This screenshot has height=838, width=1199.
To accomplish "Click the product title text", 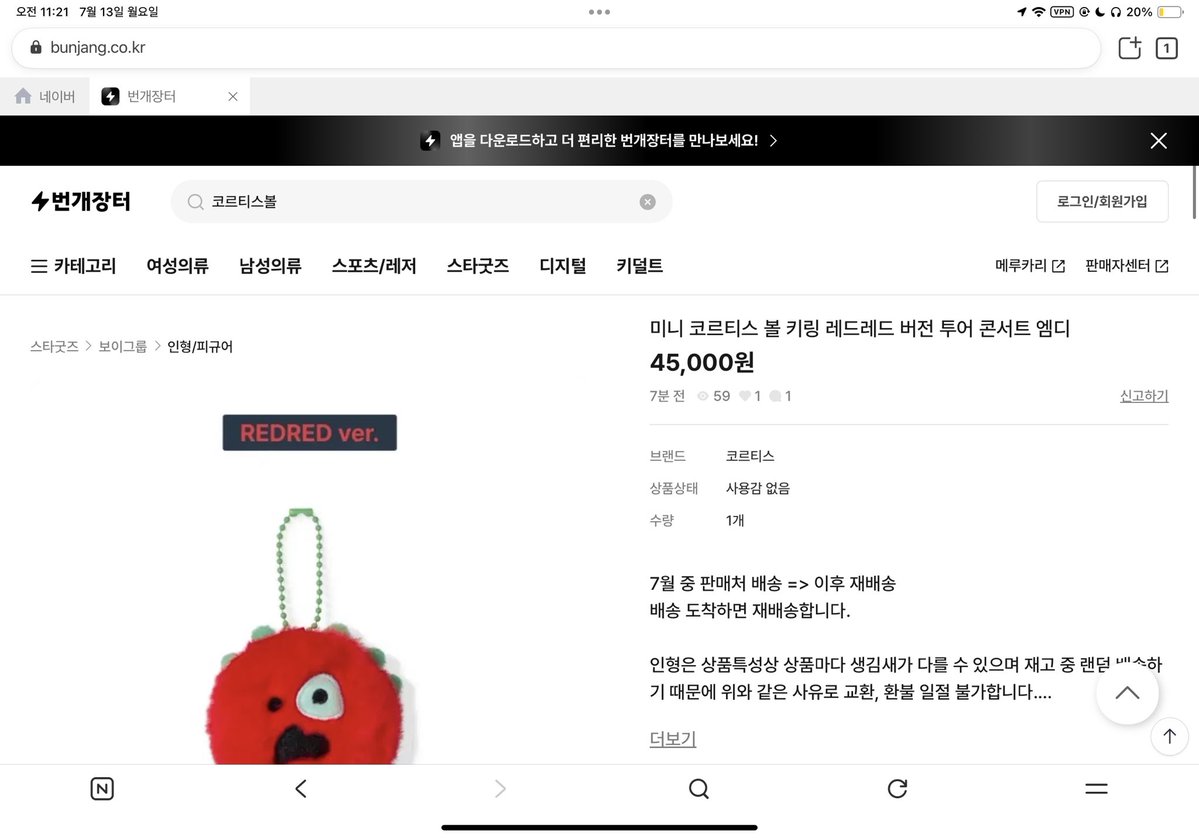I will pos(859,329).
